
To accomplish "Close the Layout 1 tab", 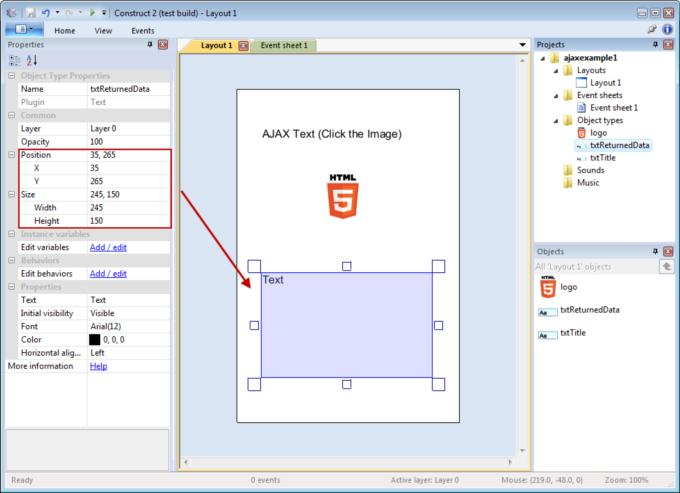I will pos(244,46).
